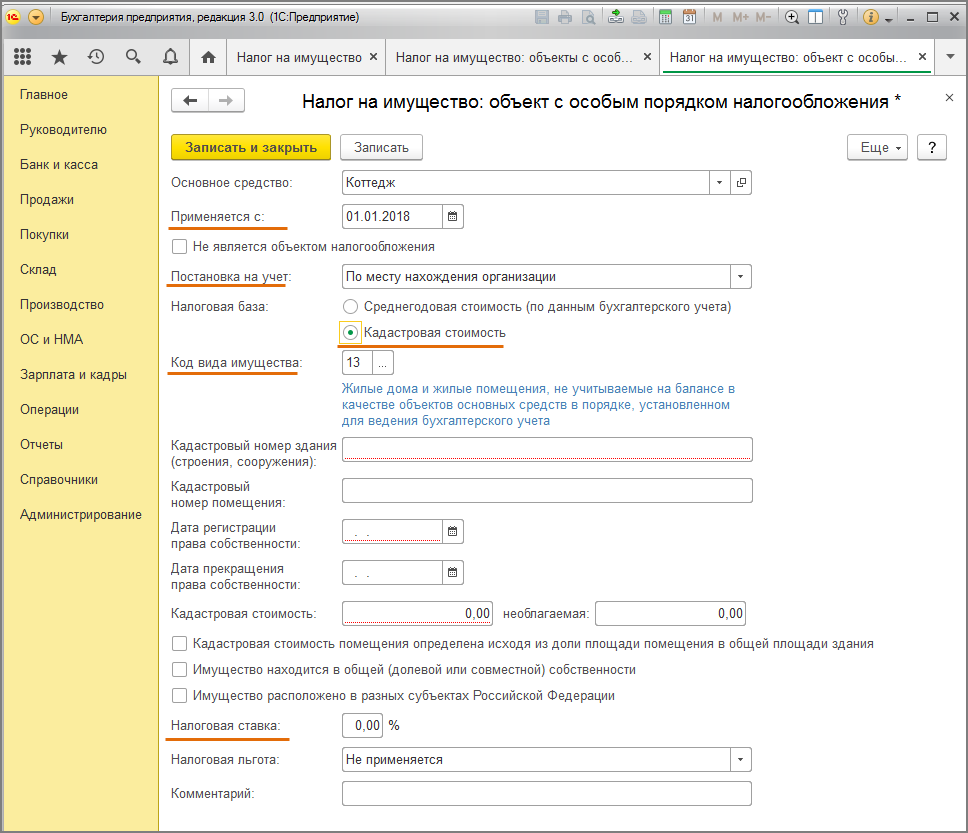
Task: Check 'Имущество находится в общей собственности'
Action: tap(180, 670)
